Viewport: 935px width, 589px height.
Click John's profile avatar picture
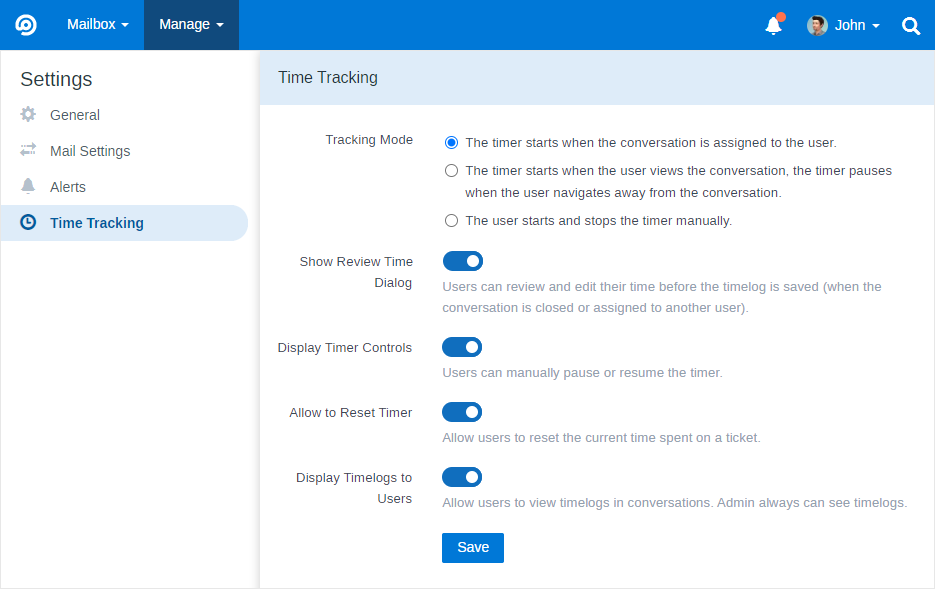[817, 25]
